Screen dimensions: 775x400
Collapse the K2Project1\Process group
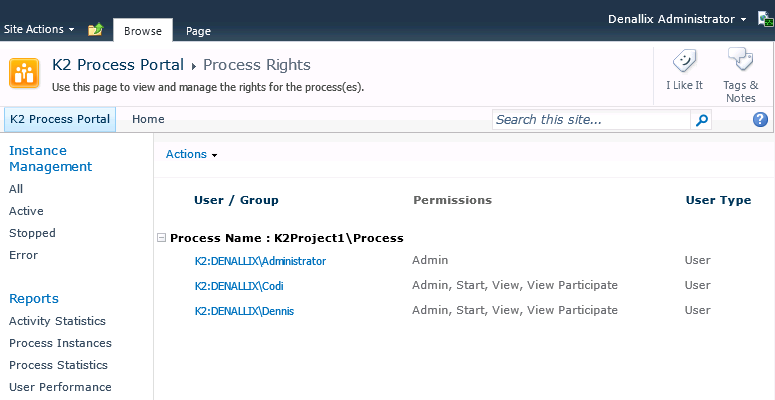point(161,238)
